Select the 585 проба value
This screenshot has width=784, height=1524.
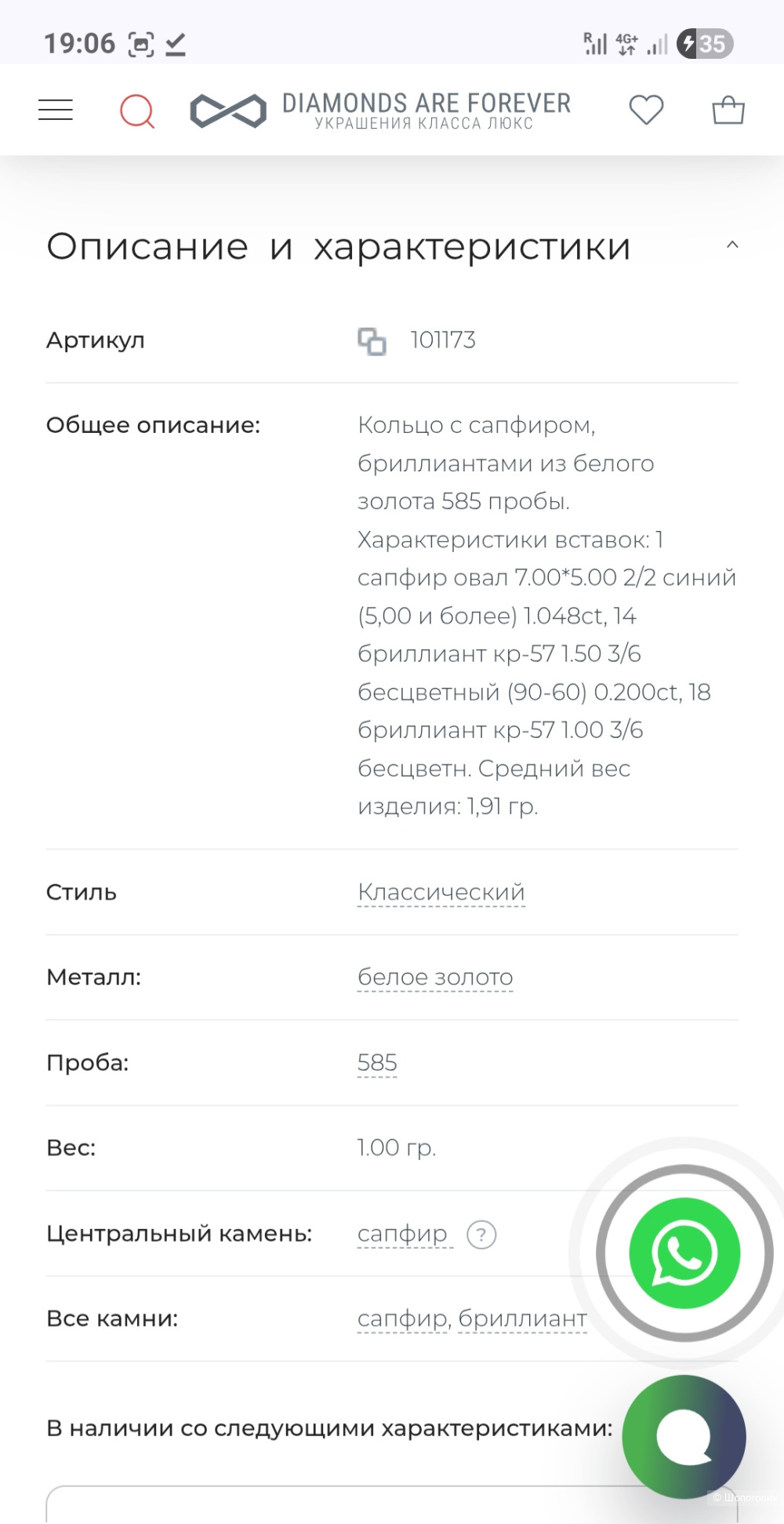tap(377, 1062)
